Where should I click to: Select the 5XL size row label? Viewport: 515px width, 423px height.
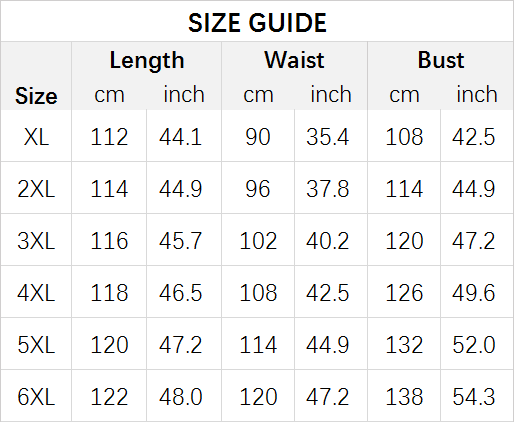36,345
